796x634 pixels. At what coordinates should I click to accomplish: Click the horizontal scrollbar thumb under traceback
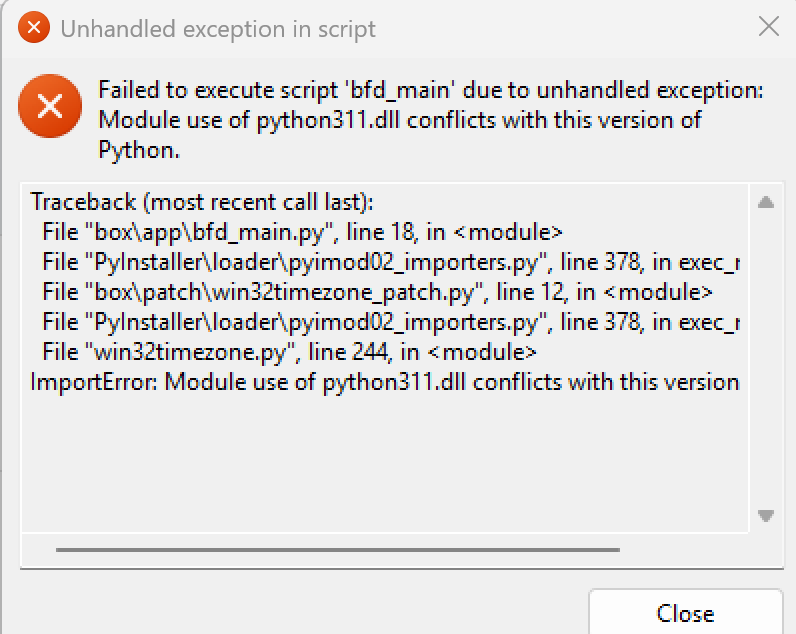(x=338, y=550)
